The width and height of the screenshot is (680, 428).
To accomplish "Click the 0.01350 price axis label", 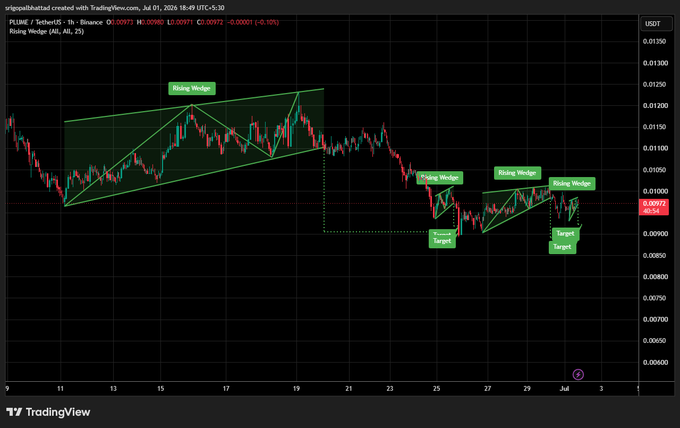I will point(654,42).
